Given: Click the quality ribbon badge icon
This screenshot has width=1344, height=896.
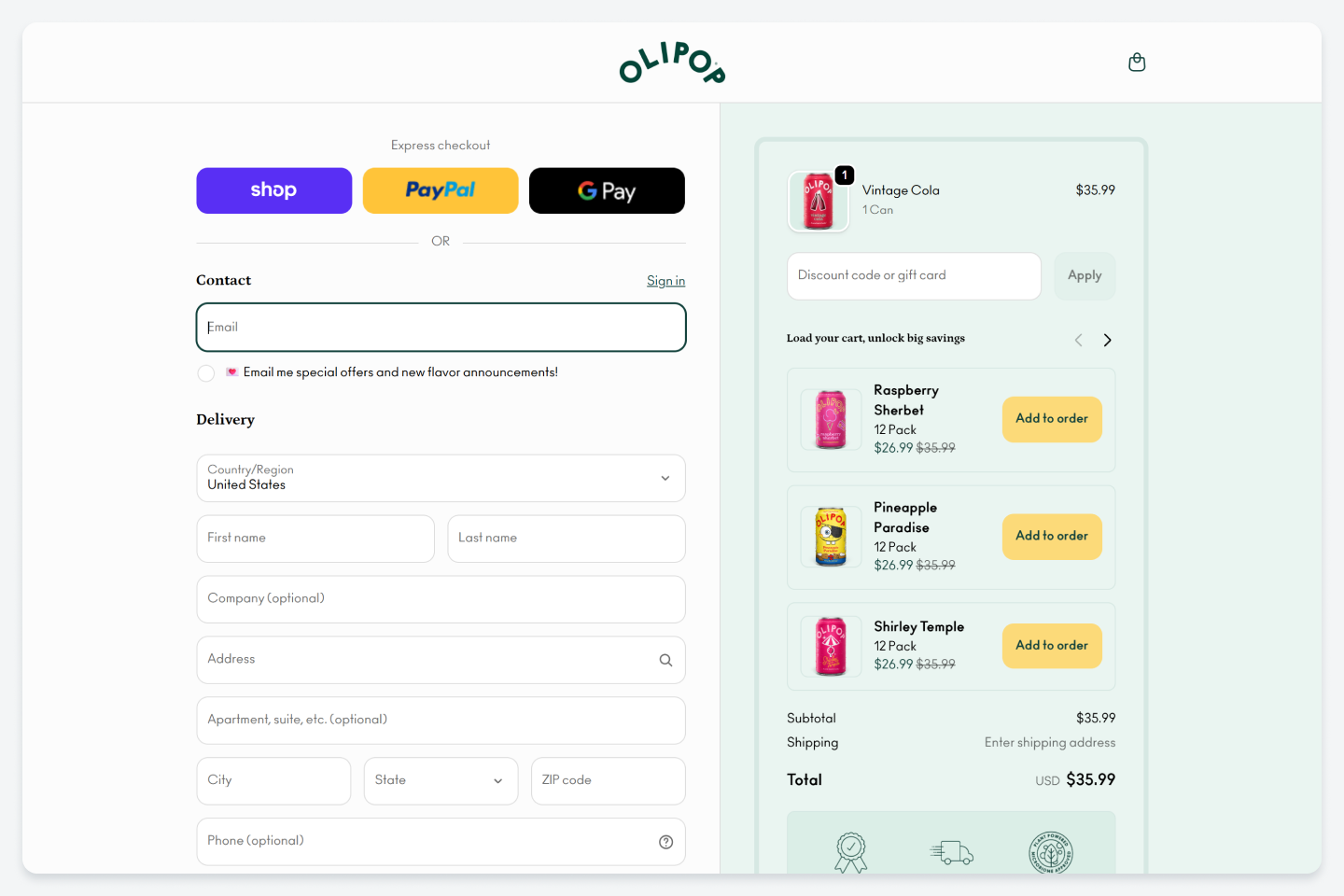Looking at the screenshot, I should (850, 852).
